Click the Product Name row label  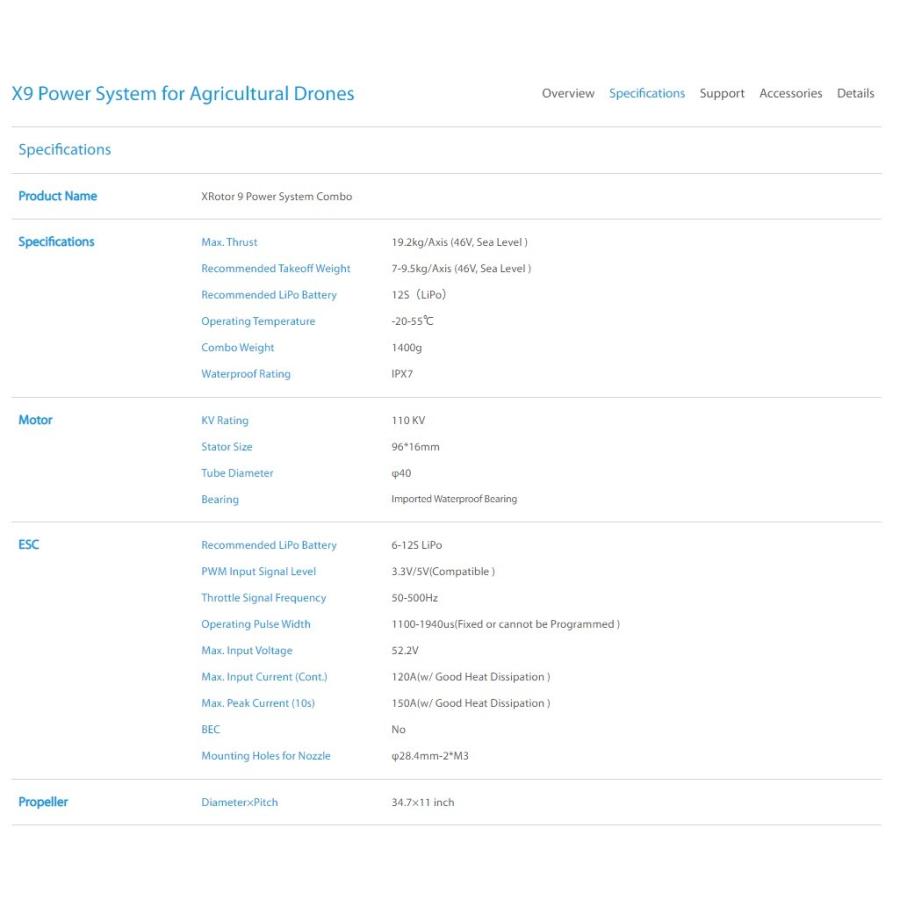pos(57,196)
